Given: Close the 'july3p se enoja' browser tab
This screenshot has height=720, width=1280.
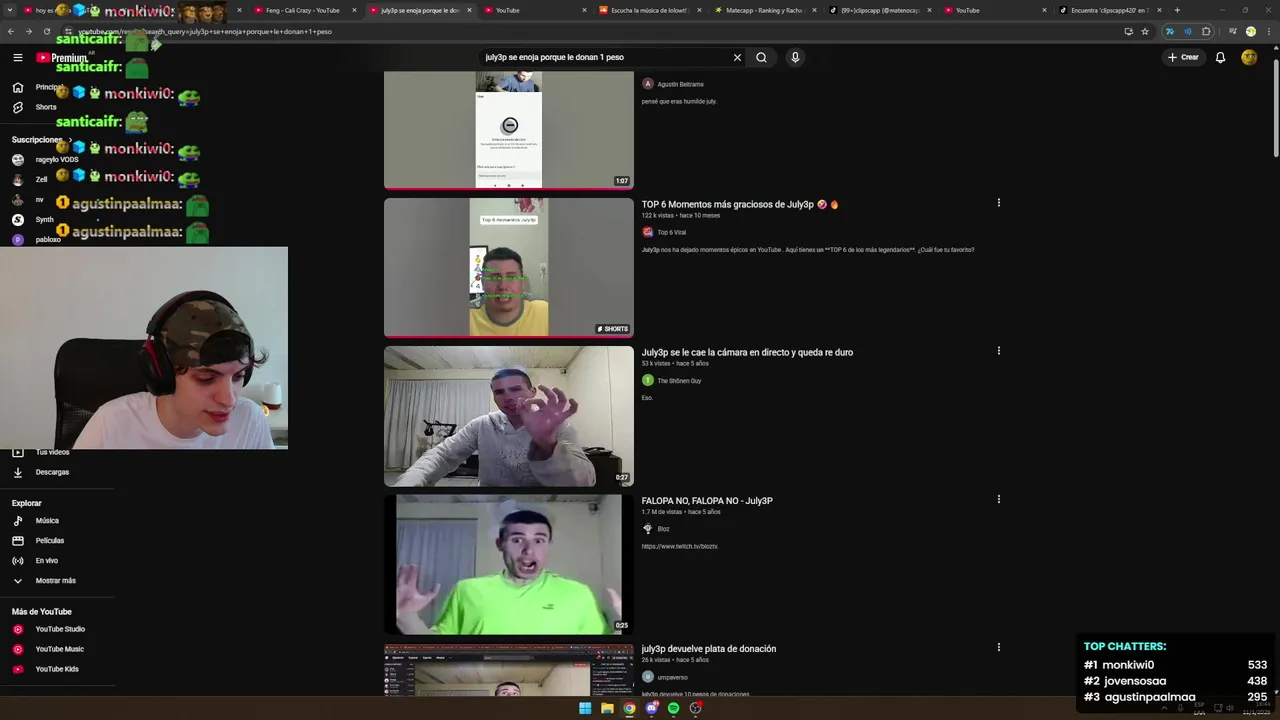Looking at the screenshot, I should pos(469,10).
